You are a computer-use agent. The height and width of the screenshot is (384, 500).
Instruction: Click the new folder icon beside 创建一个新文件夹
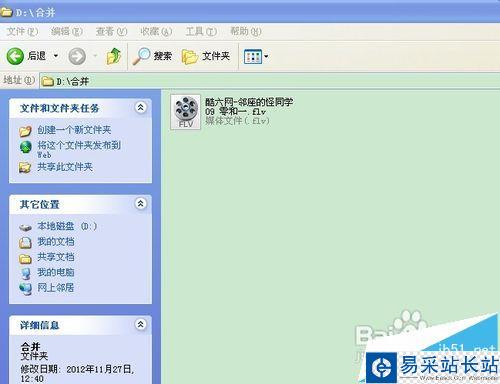(x=25, y=131)
